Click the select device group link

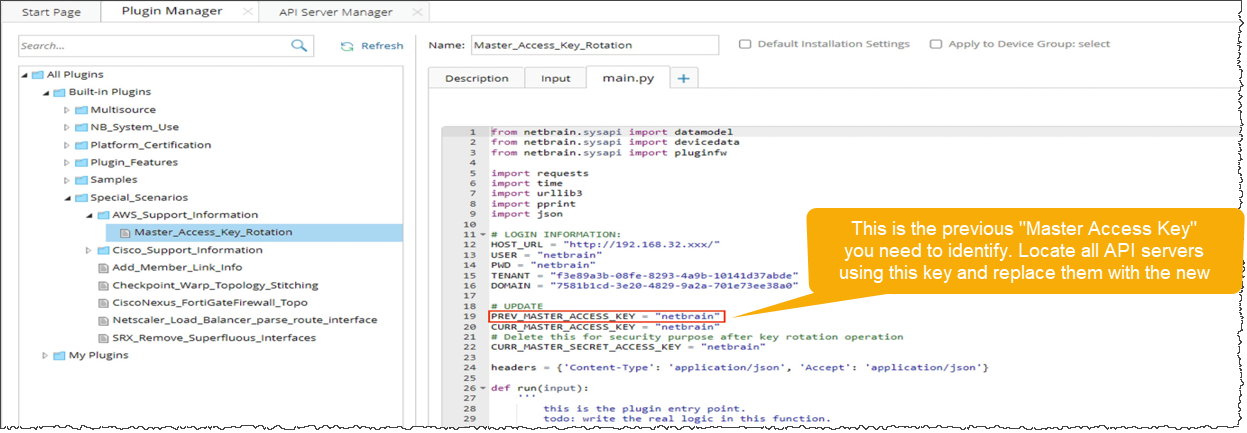coord(1093,44)
